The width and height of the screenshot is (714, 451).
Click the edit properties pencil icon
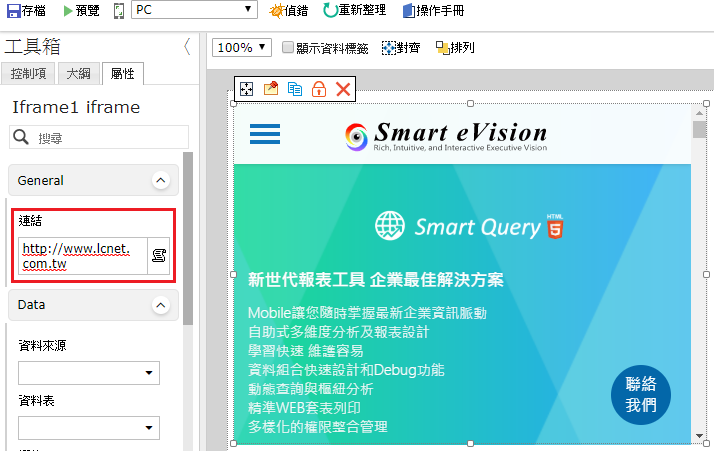[x=271, y=88]
